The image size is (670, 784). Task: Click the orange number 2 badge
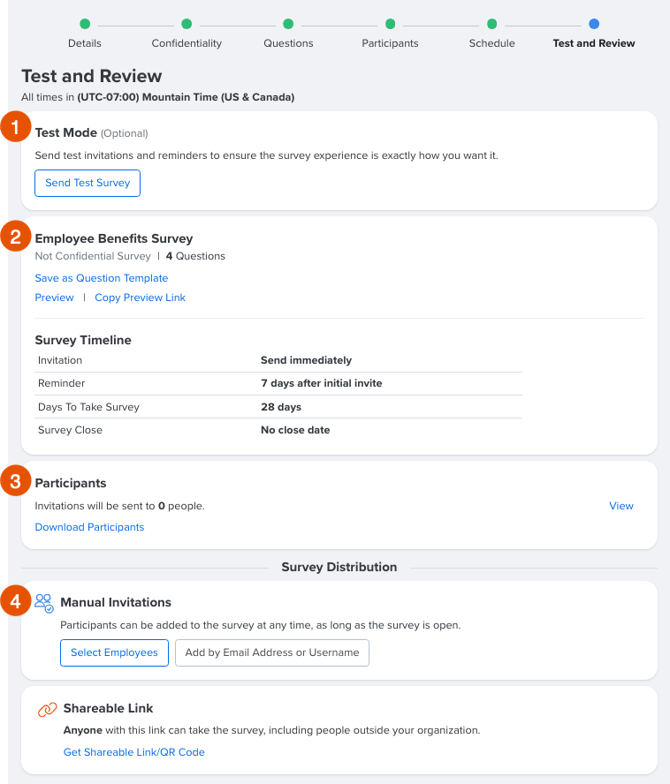point(16,236)
